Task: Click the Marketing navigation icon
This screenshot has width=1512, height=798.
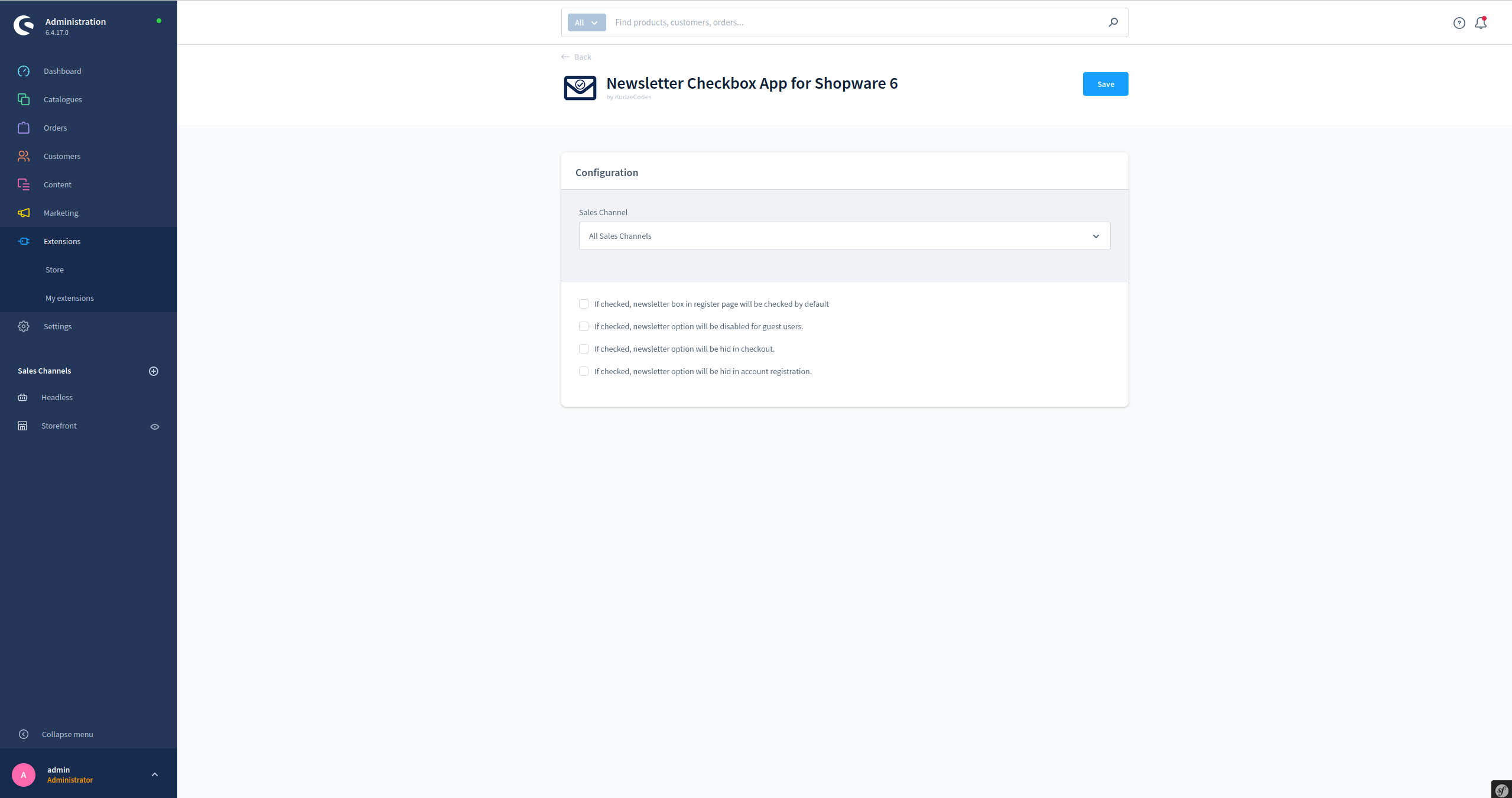Action: pyautogui.click(x=23, y=212)
